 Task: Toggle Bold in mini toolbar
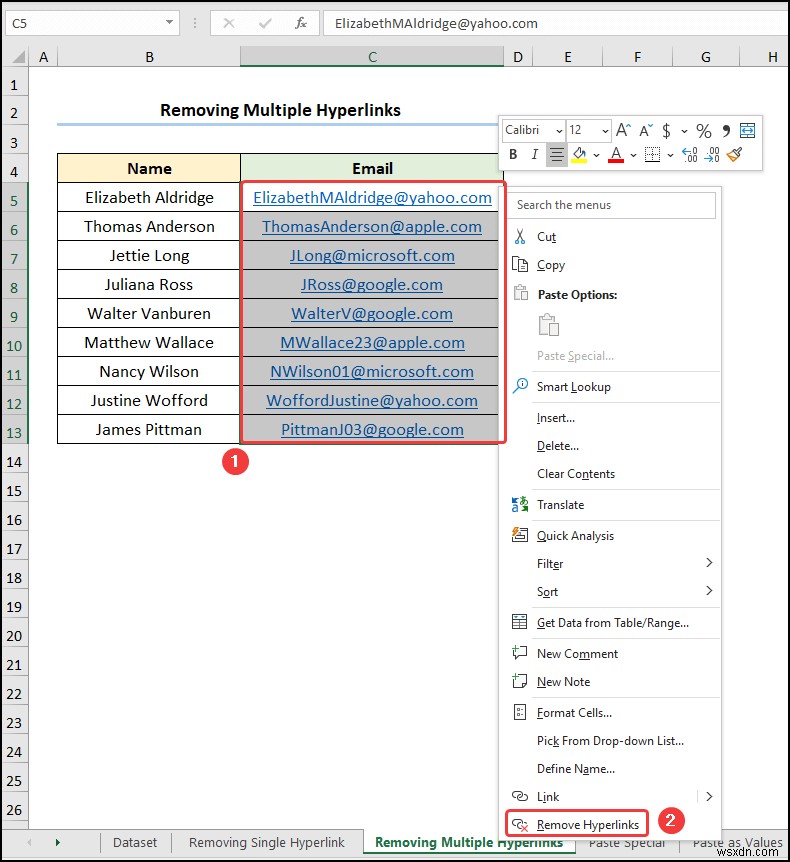click(x=513, y=154)
